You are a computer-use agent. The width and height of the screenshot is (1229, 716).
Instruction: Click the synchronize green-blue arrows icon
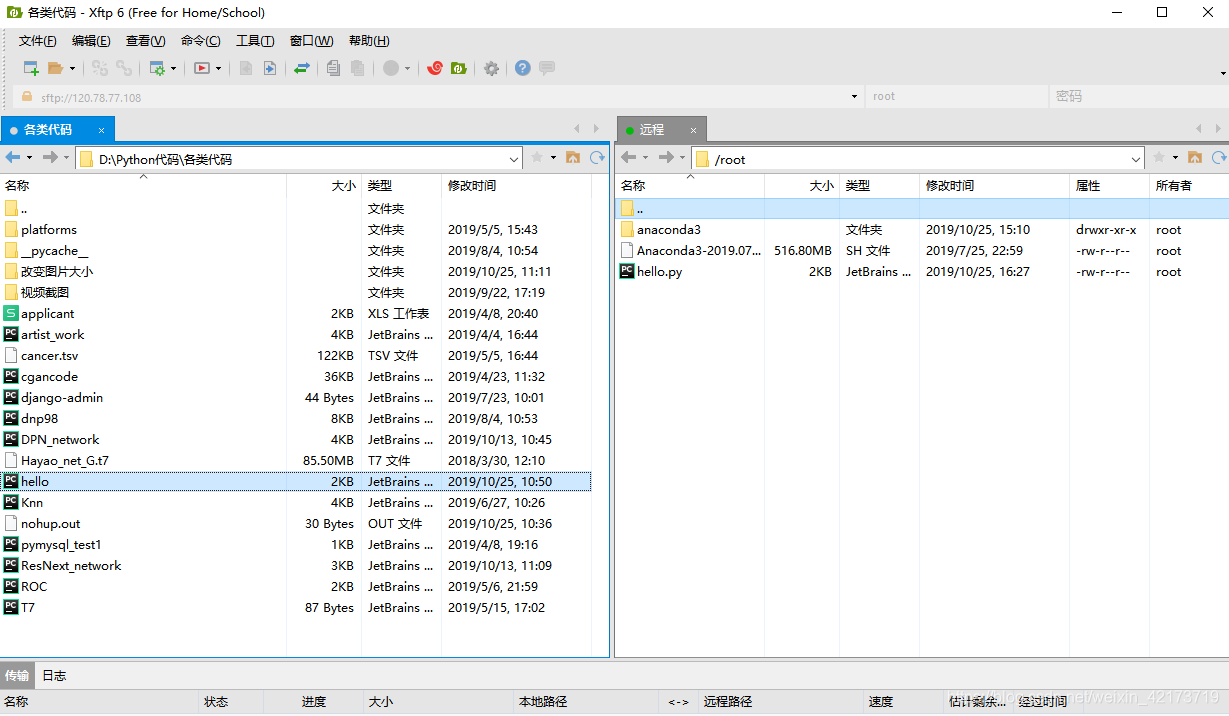[301, 68]
